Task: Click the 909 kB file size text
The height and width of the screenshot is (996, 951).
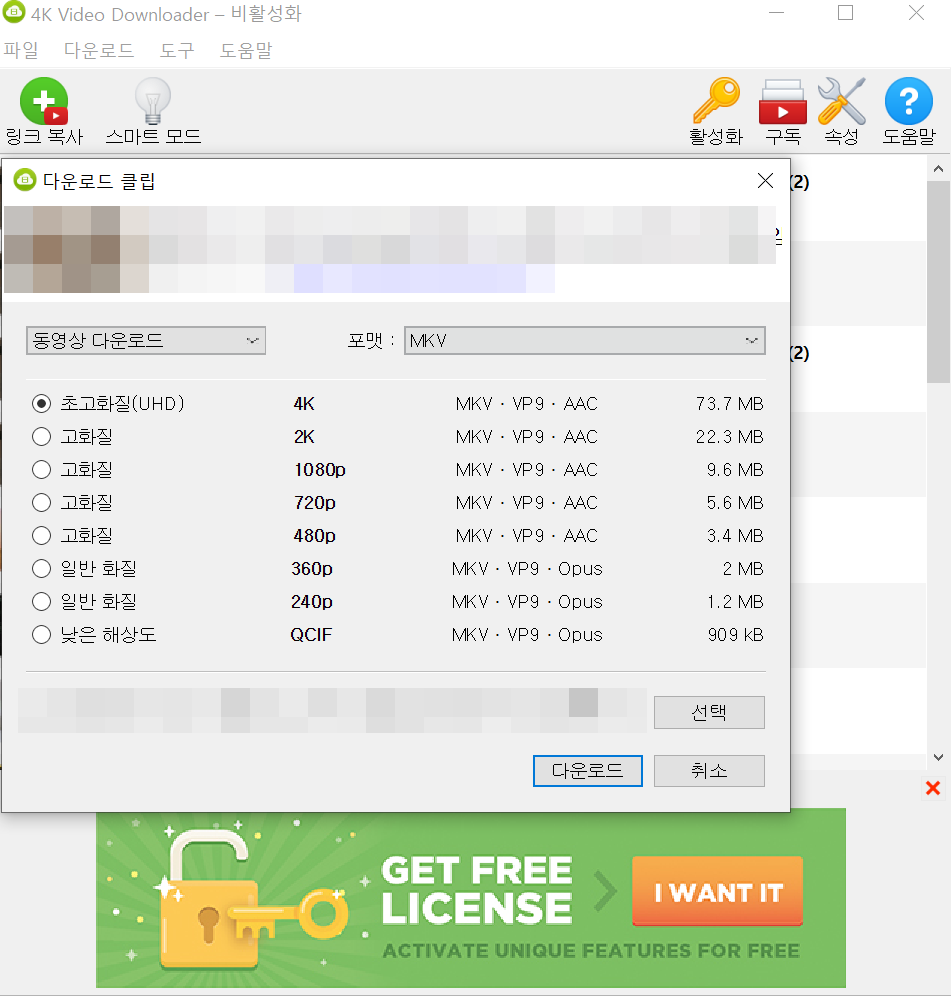Action: pyautogui.click(x=736, y=635)
